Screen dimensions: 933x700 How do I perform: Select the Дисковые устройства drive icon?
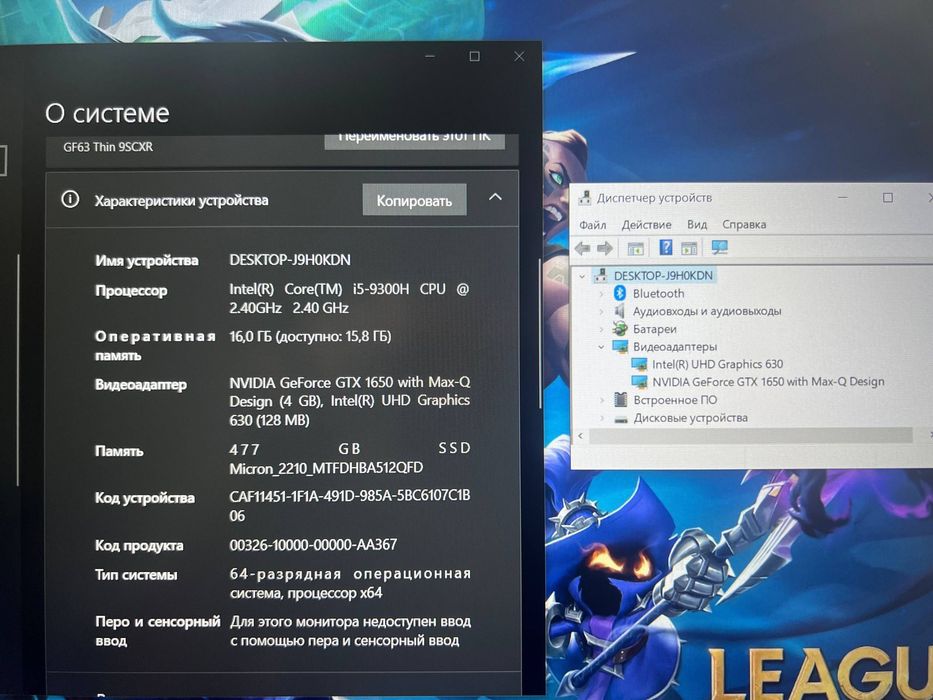[x=620, y=418]
